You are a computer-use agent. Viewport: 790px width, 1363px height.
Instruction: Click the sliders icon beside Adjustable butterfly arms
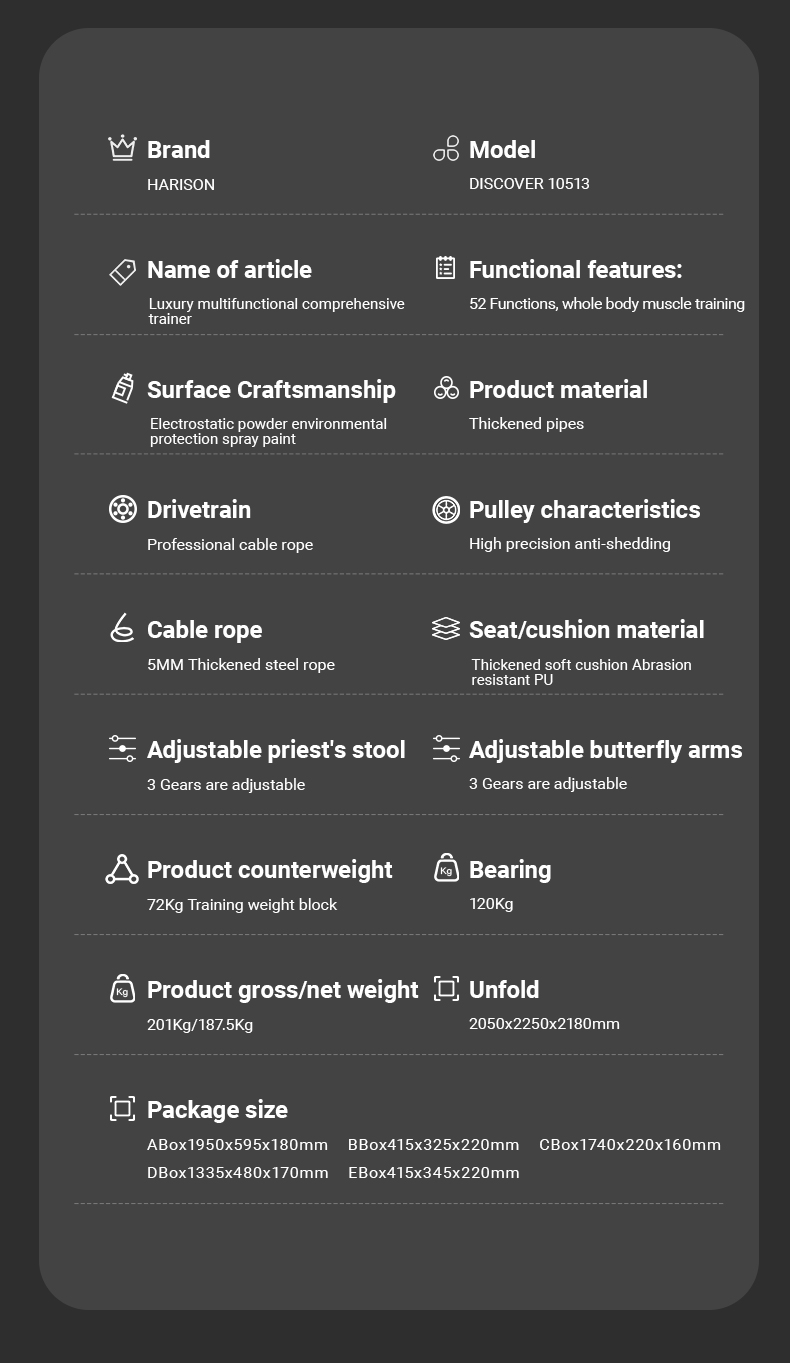coord(446,749)
